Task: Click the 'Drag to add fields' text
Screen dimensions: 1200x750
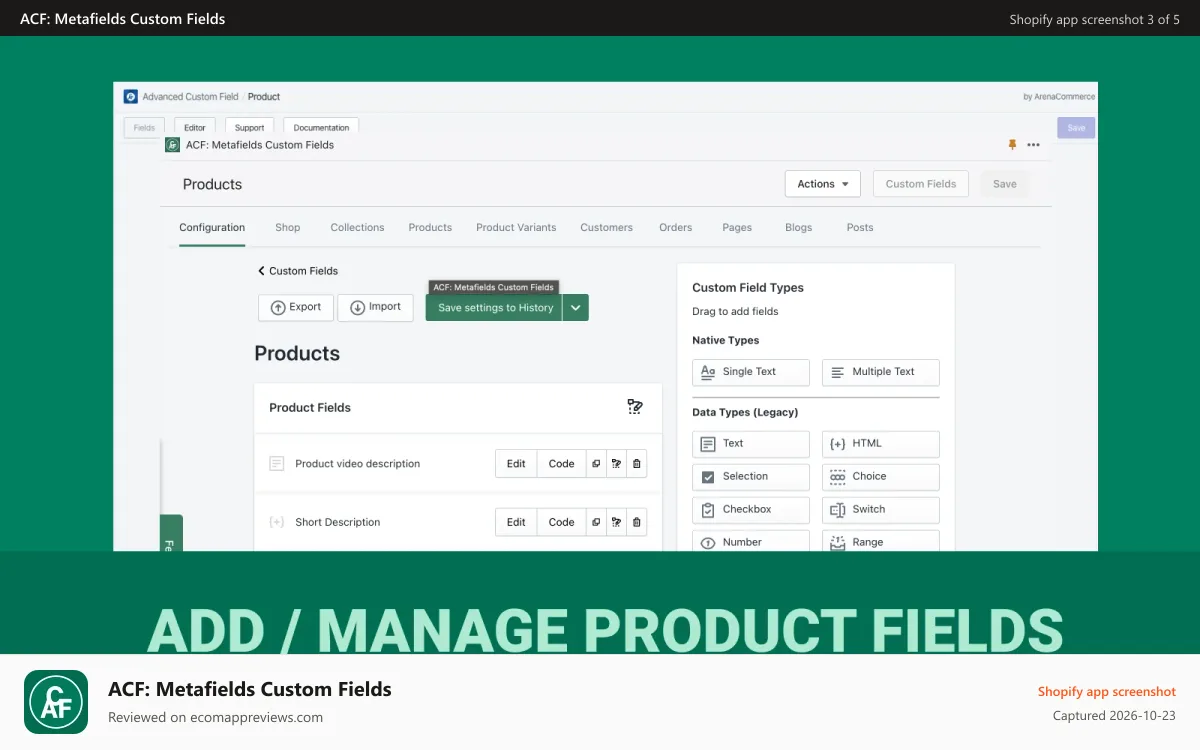Action: [735, 312]
